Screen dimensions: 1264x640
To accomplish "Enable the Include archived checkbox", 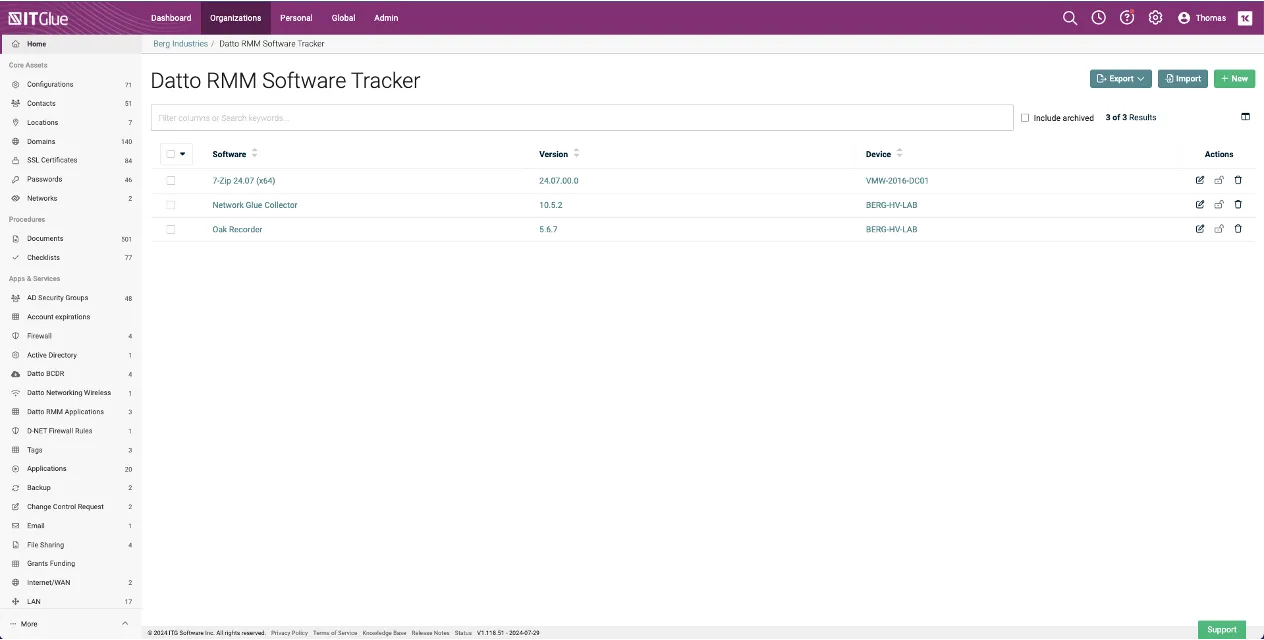I will 1025,118.
